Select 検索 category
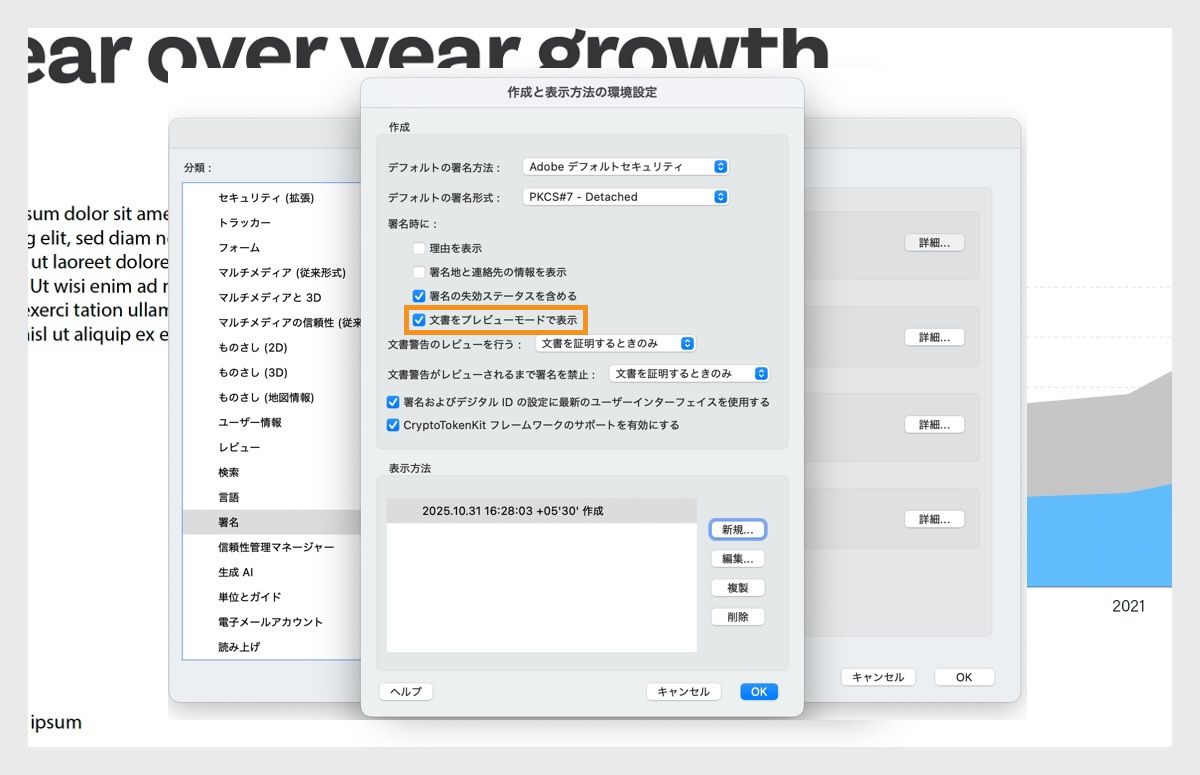This screenshot has width=1200, height=775. click(272, 472)
